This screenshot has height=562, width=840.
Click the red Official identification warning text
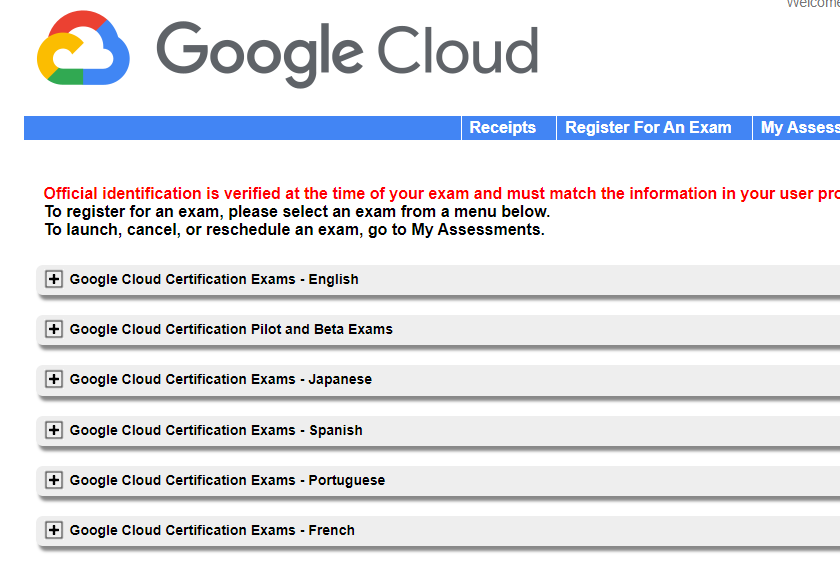[441, 193]
